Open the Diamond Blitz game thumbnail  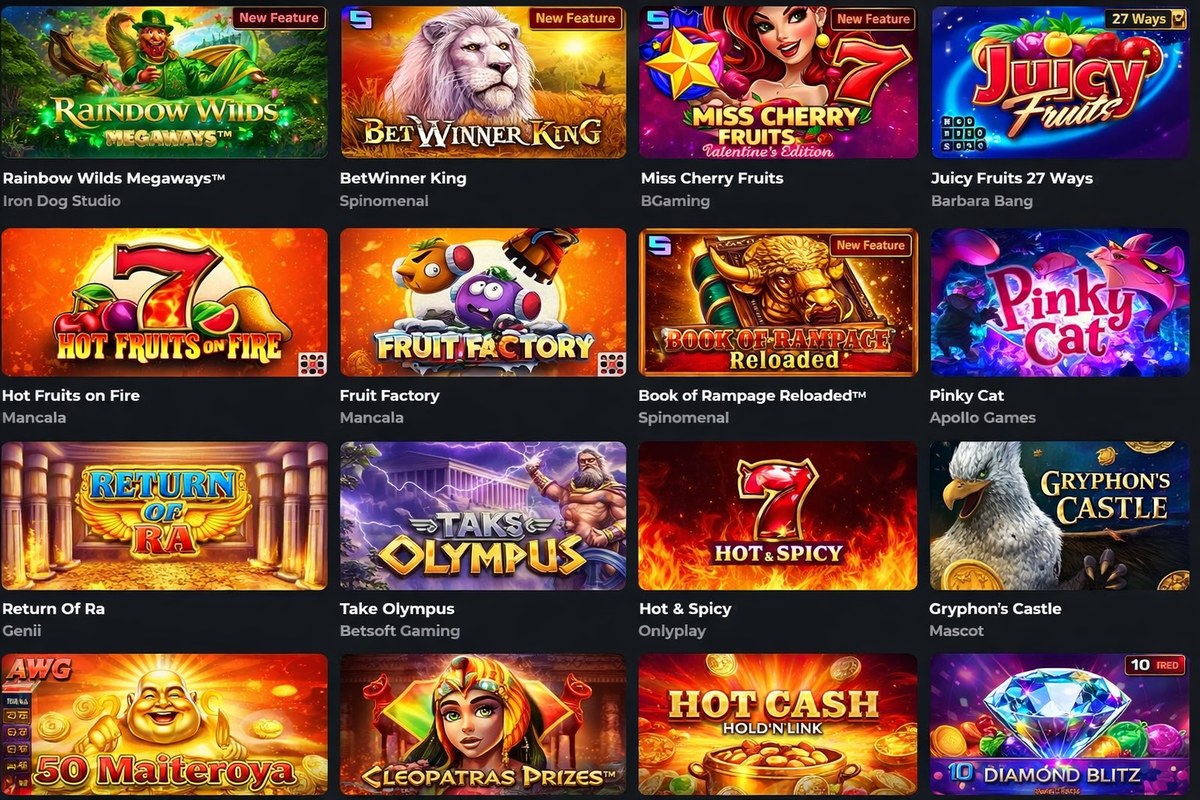pyautogui.click(x=1064, y=725)
